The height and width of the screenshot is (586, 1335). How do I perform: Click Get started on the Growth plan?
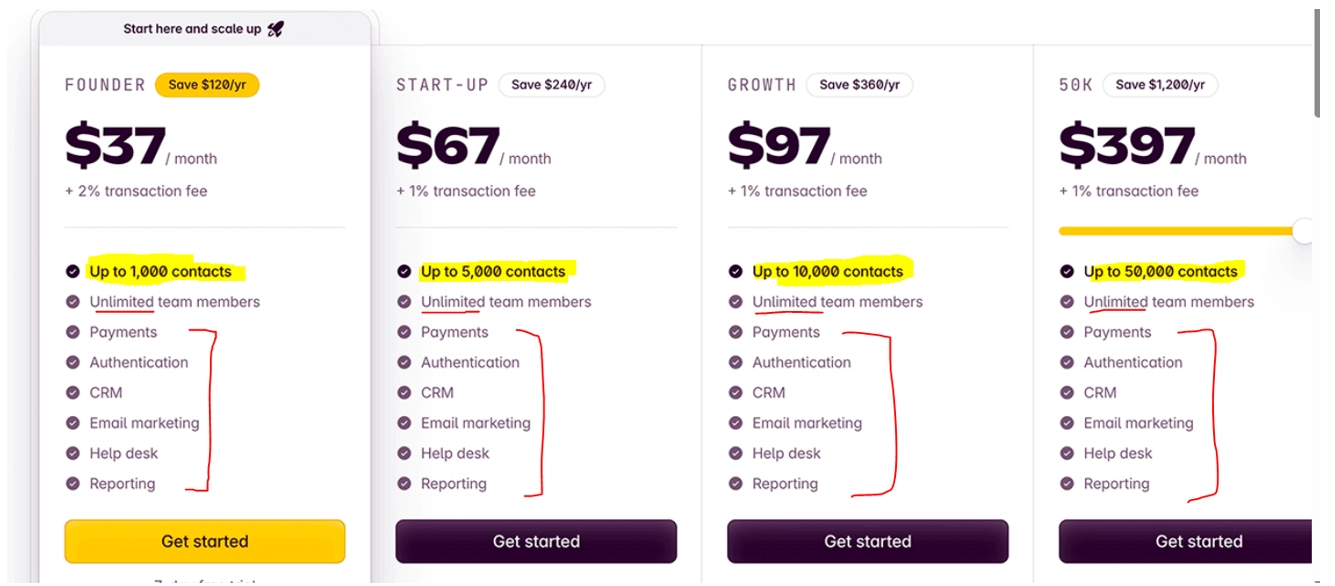867,541
